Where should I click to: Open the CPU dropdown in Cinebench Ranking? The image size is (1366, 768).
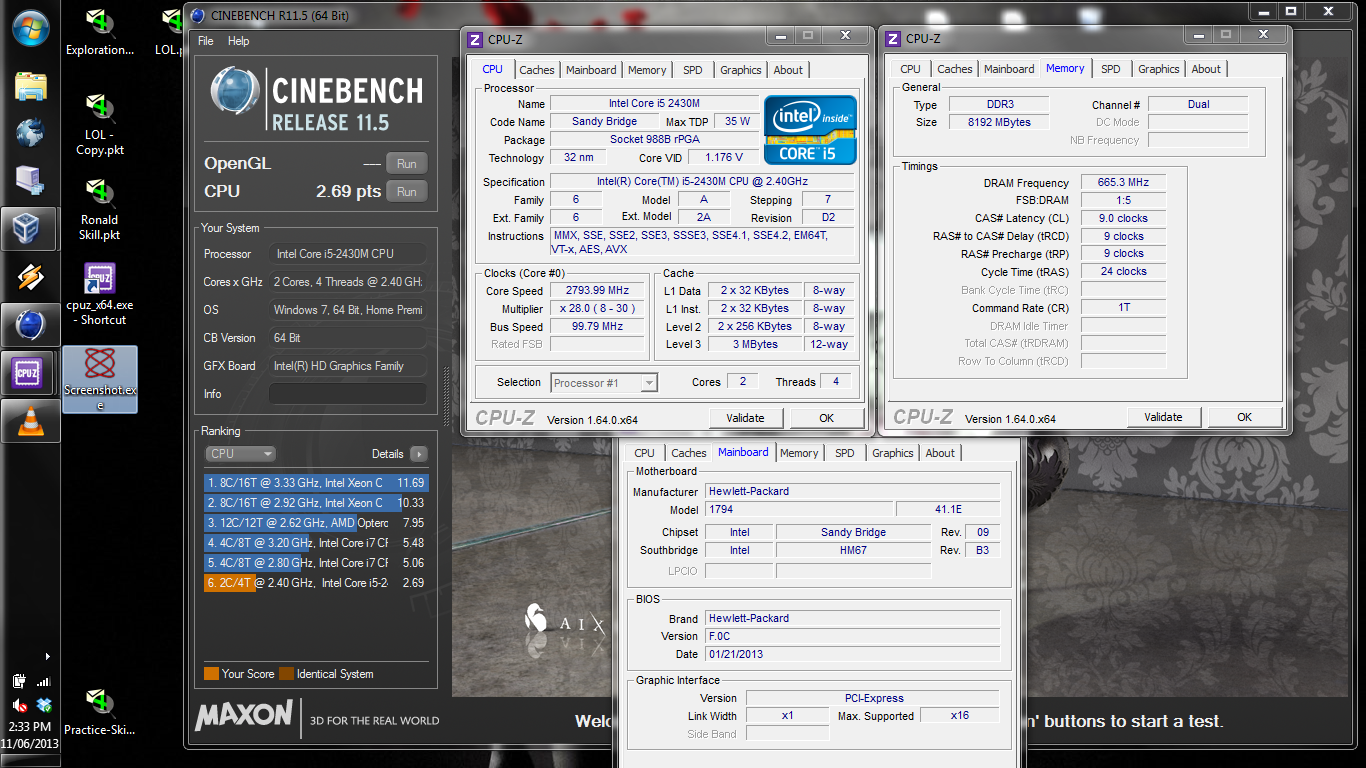[x=240, y=453]
